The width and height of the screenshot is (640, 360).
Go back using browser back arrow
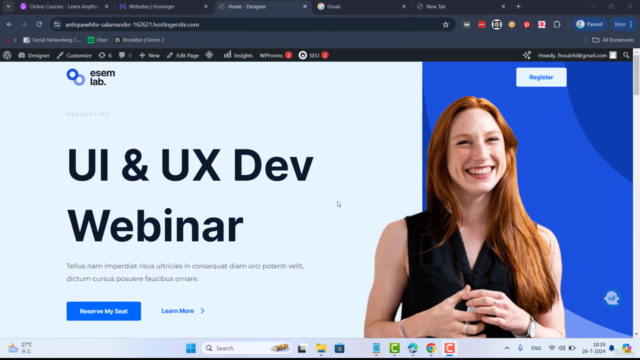click(x=9, y=24)
